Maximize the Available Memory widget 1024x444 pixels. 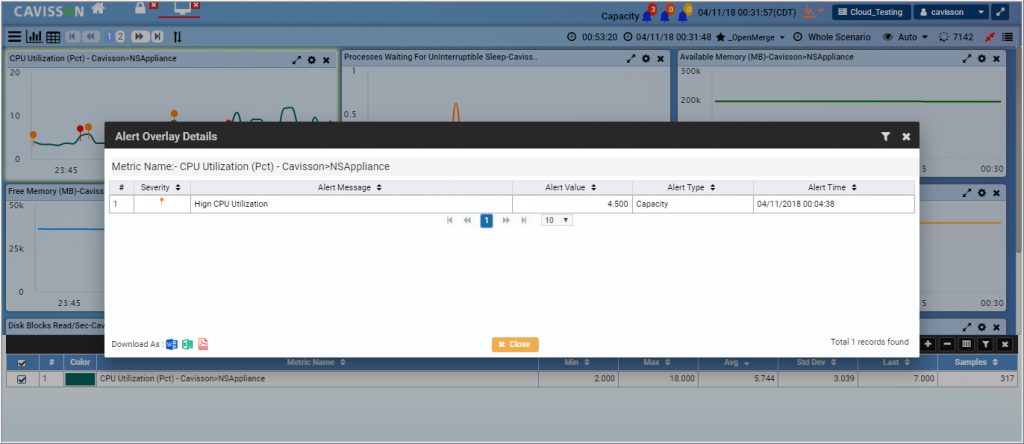[967, 59]
